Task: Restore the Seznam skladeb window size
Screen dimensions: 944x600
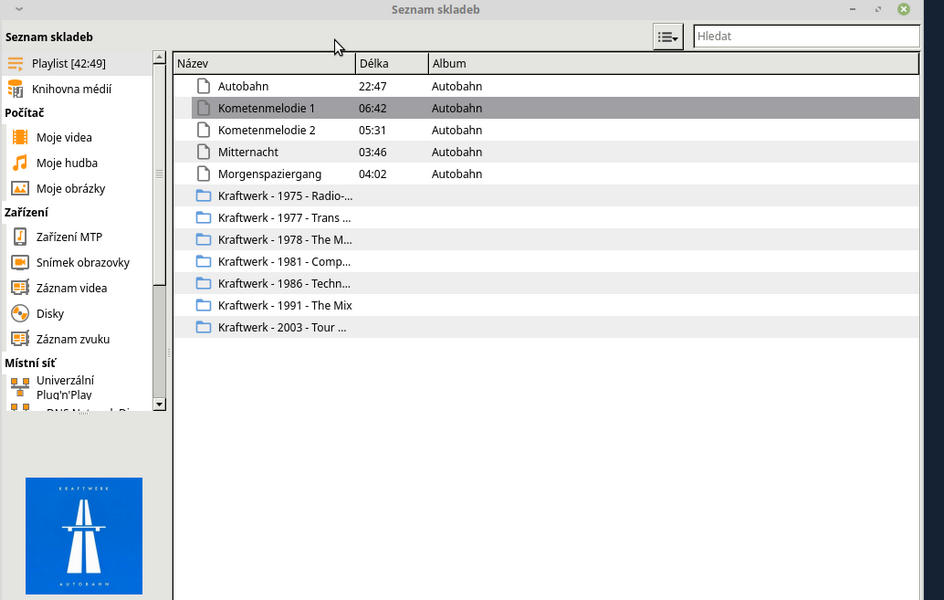Action: tap(878, 9)
